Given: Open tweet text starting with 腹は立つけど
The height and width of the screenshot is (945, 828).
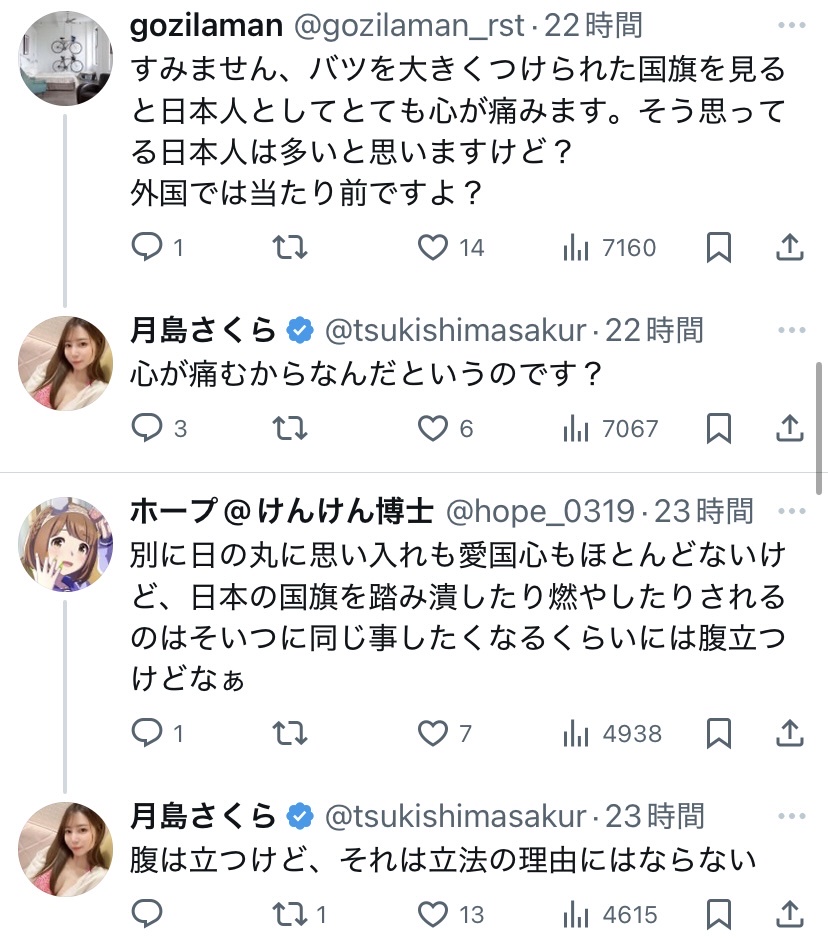Looking at the screenshot, I should [x=442, y=860].
